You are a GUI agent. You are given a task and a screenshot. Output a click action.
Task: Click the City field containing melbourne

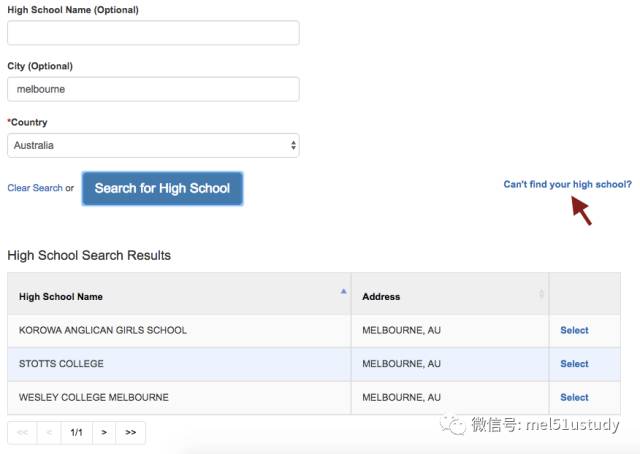point(153,89)
